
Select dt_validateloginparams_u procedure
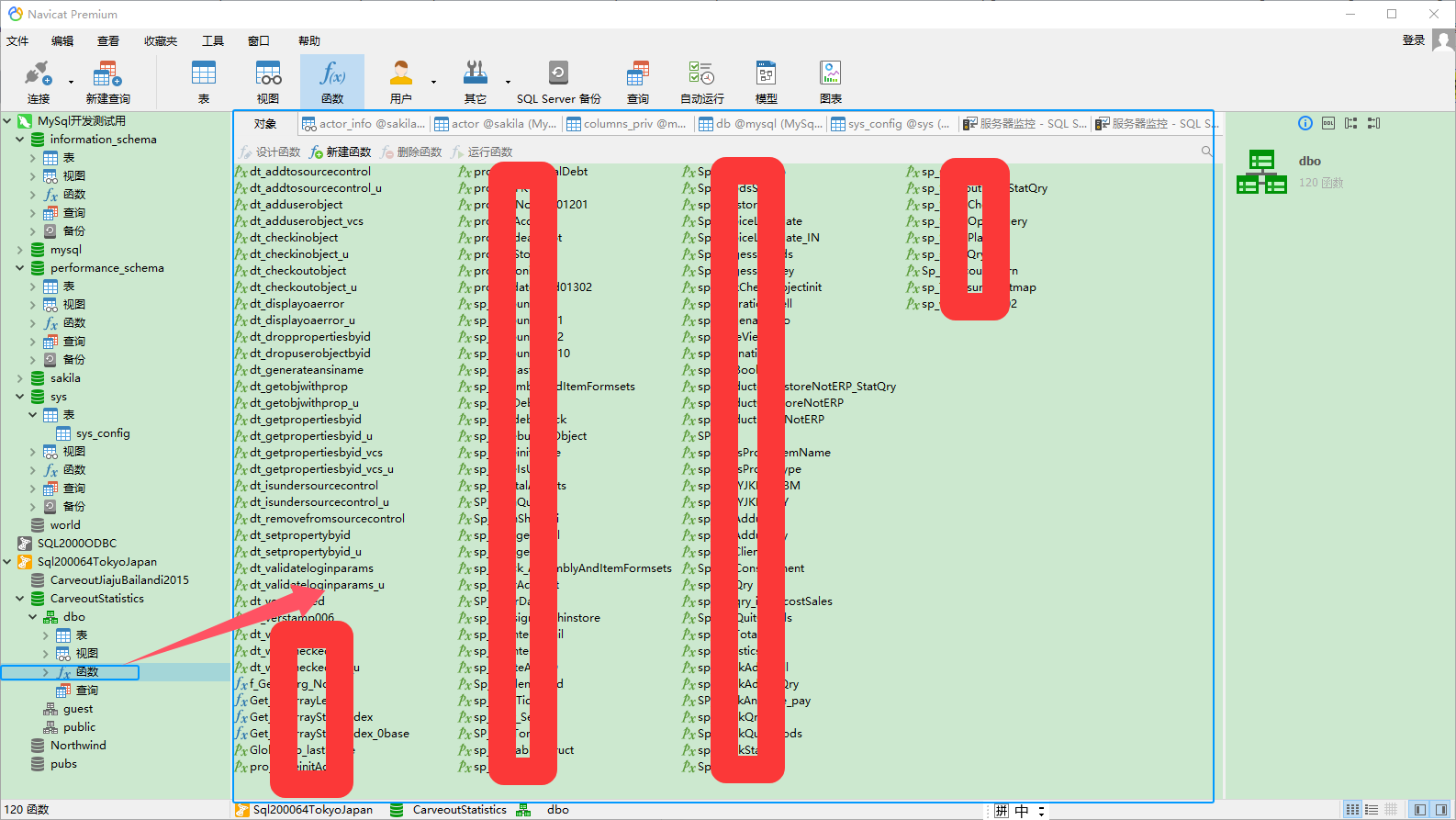click(x=317, y=585)
